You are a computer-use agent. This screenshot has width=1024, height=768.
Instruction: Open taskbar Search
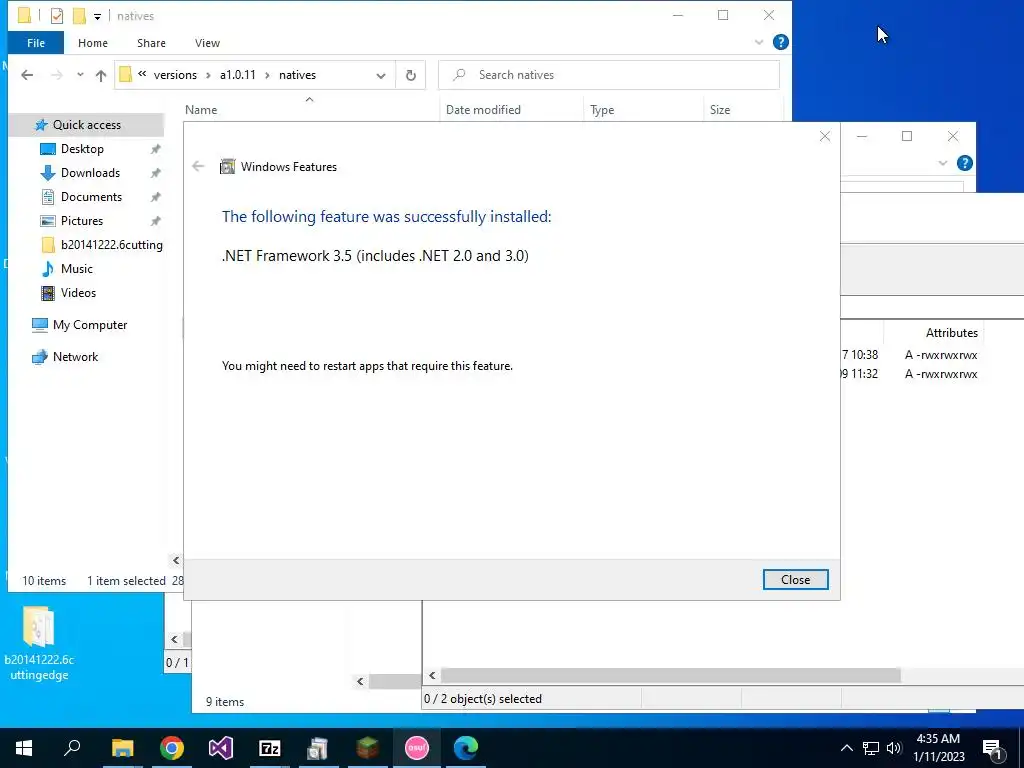(72, 748)
